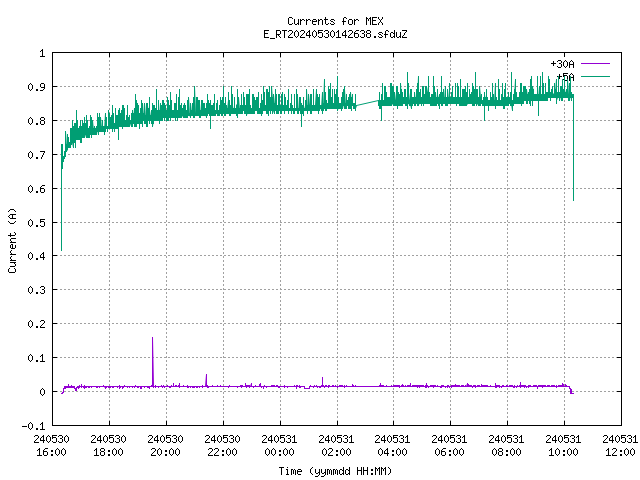Click the y-axis tick value 0.1
This screenshot has height=480, width=640.
36,358
